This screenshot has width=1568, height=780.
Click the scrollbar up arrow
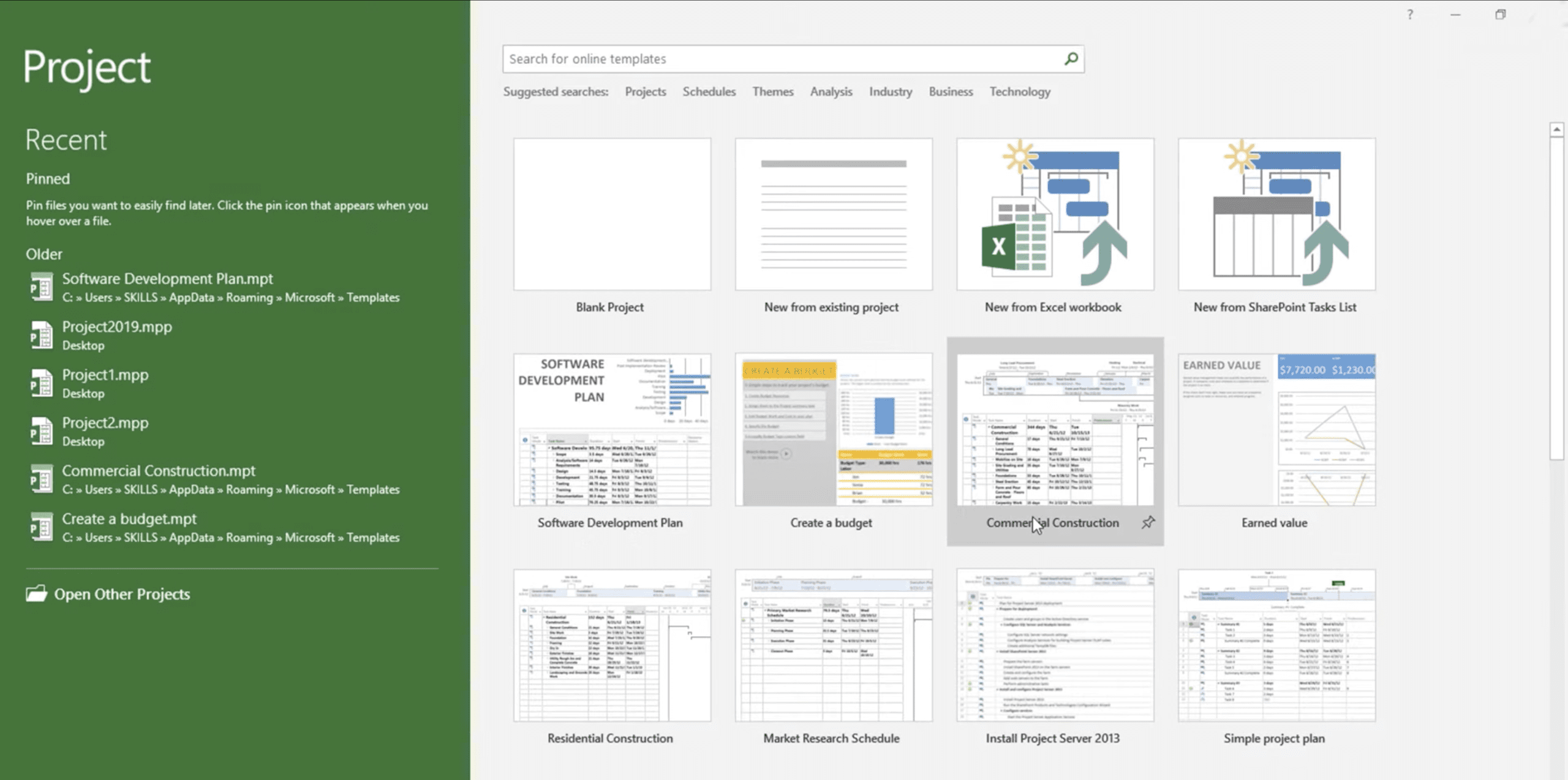coord(1556,129)
